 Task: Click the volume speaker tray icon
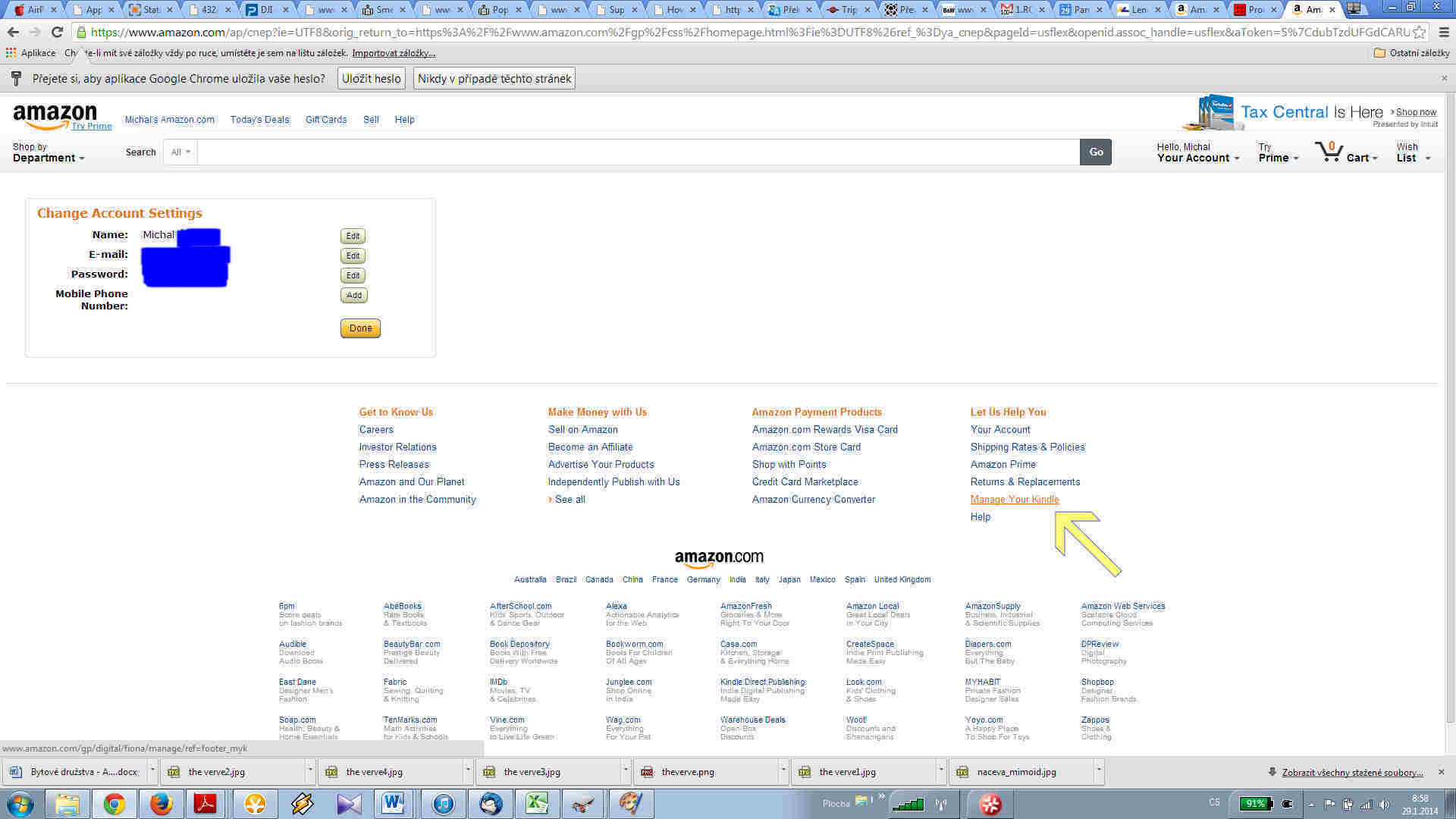click(x=1384, y=805)
